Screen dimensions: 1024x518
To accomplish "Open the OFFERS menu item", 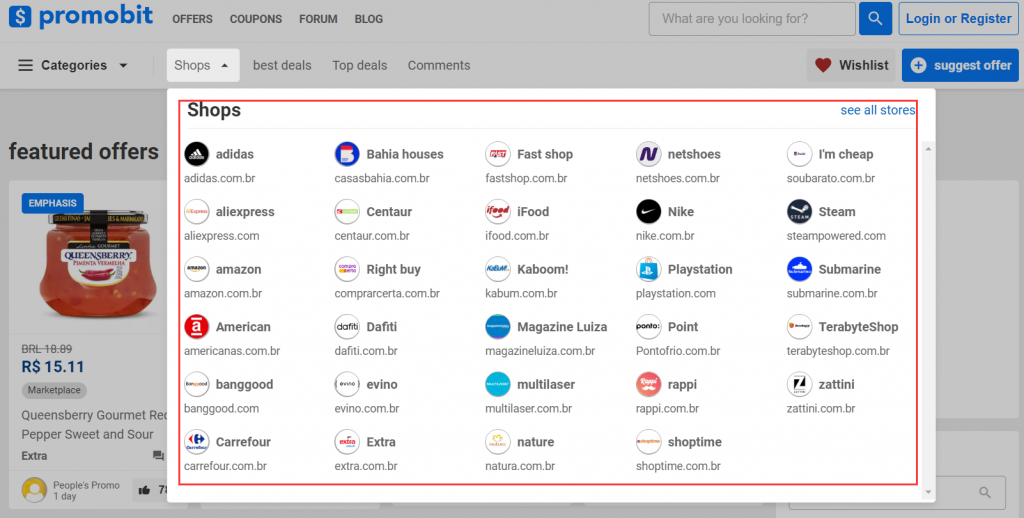I will click(x=193, y=19).
